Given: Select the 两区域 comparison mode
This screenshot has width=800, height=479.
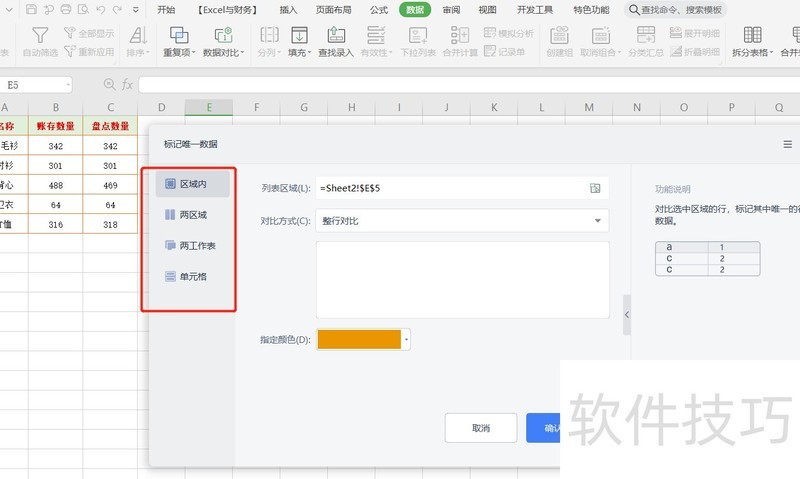Looking at the screenshot, I should click(192, 214).
